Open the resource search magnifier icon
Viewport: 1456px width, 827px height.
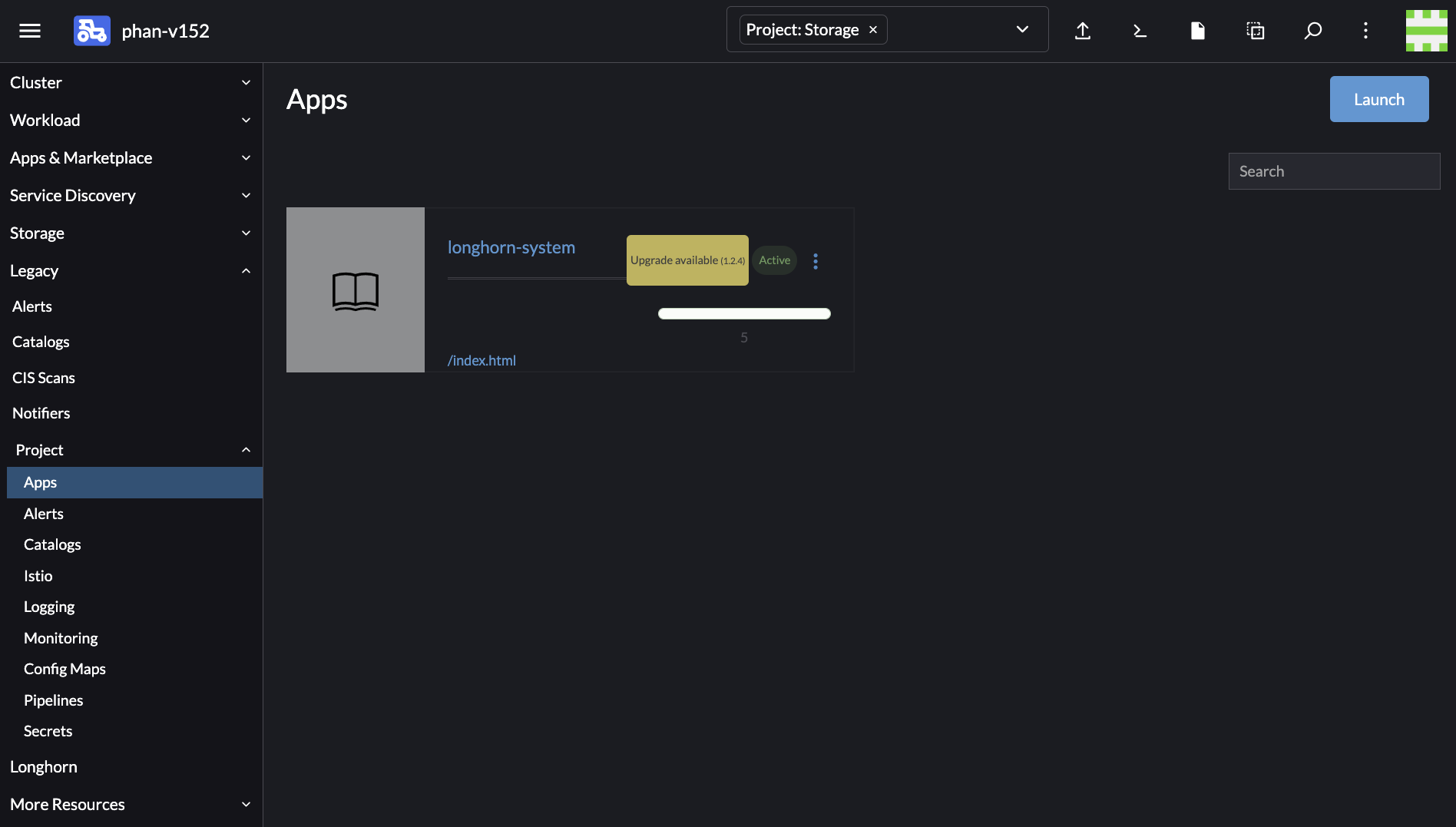pos(1313,31)
